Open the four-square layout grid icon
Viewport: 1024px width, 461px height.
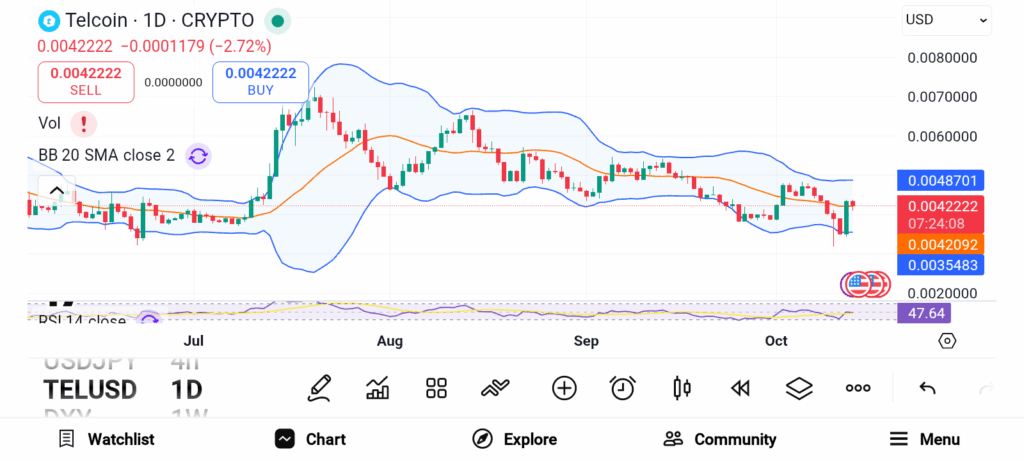coord(436,388)
